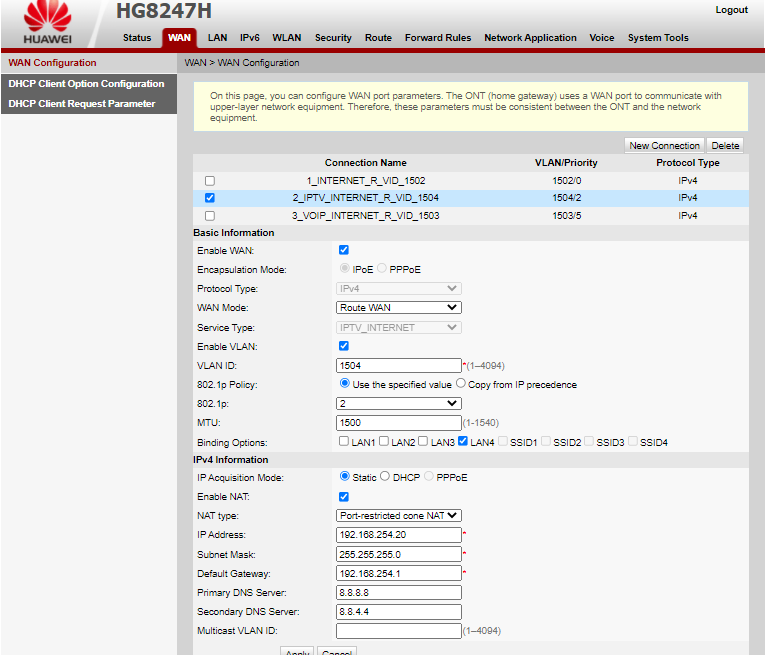
Task: Click the Logout link
Action: tap(731, 10)
